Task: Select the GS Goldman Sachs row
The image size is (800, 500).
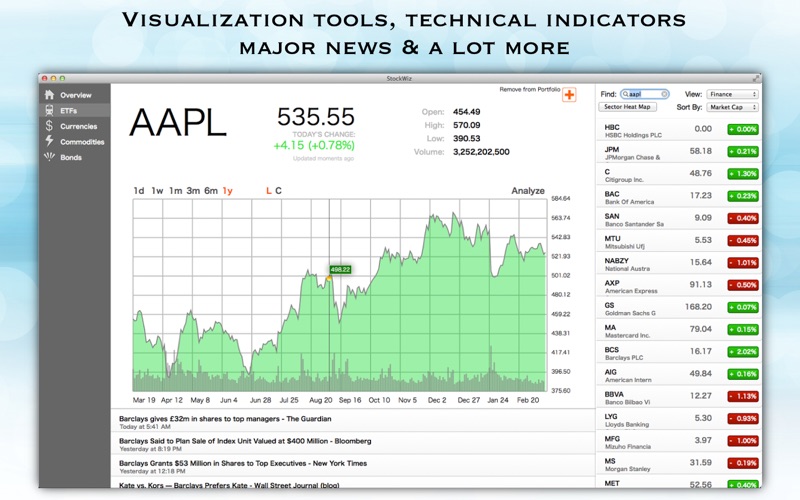Action: (679, 308)
